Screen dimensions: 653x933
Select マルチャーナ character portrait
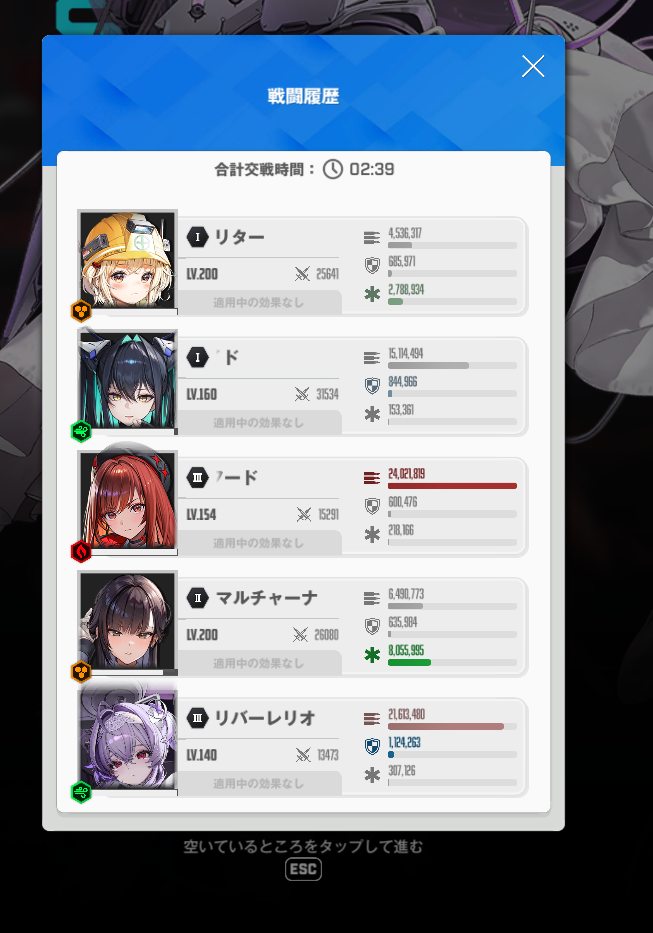tap(128, 621)
